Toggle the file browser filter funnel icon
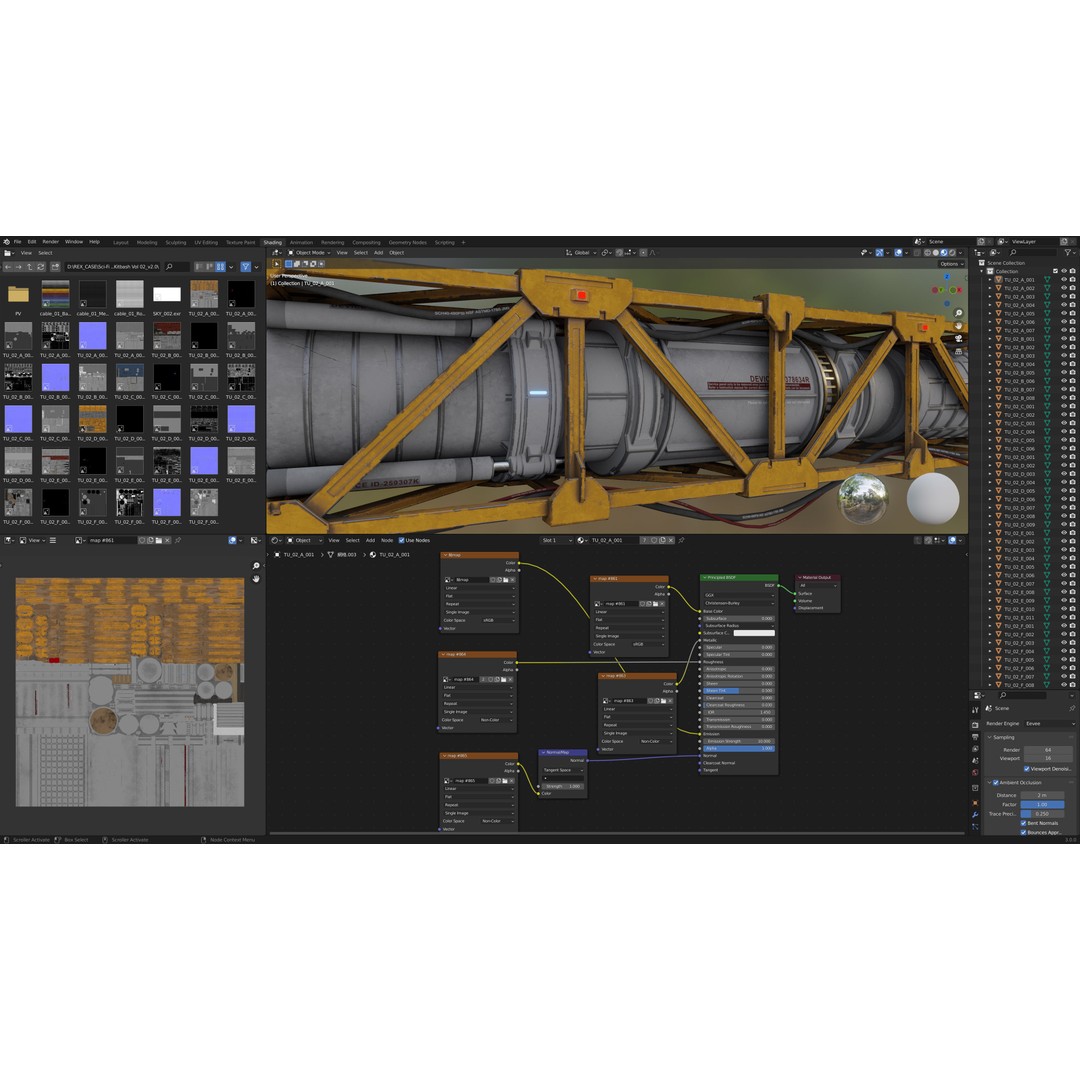 point(245,267)
